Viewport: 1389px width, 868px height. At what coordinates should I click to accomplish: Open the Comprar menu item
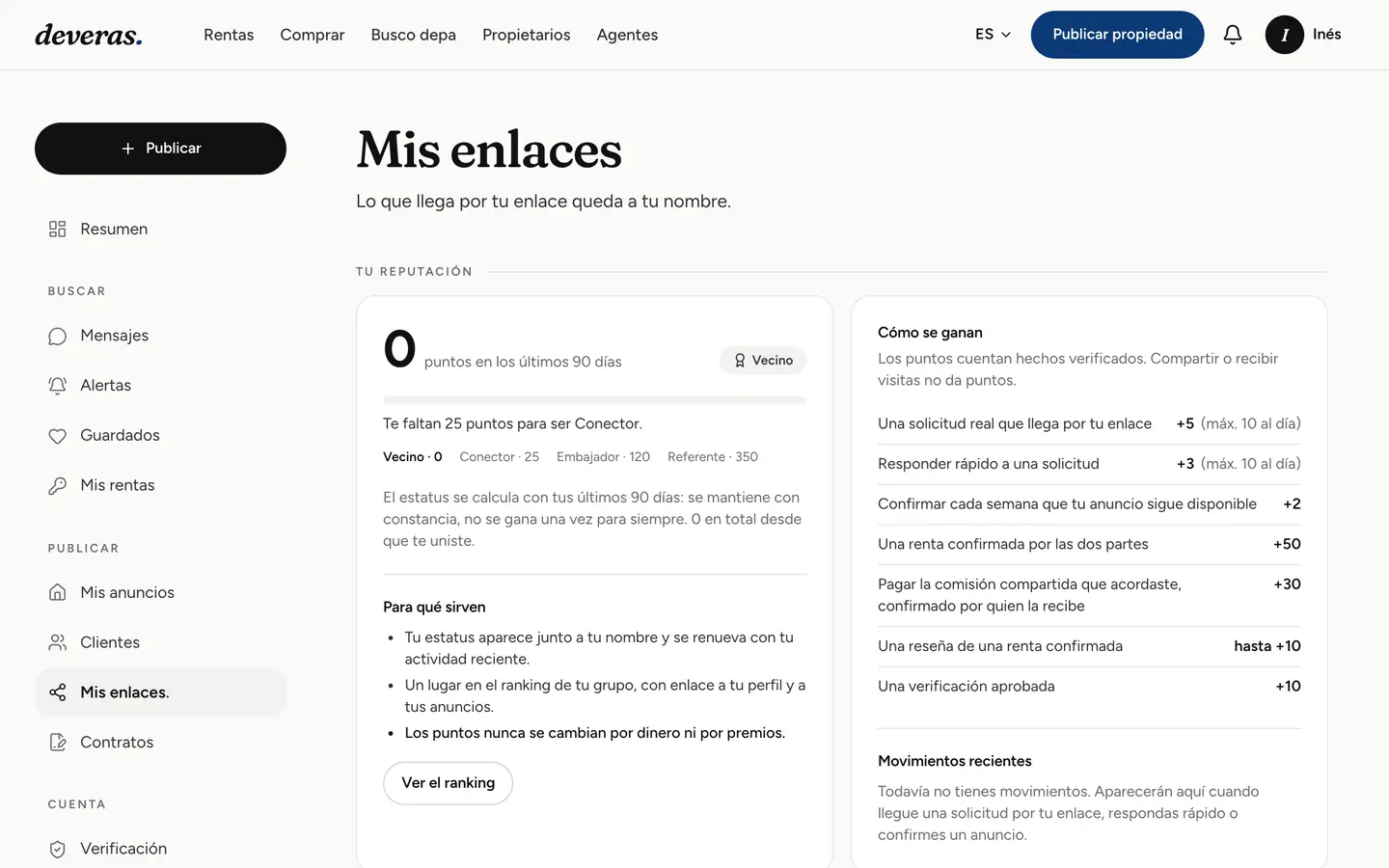click(313, 35)
